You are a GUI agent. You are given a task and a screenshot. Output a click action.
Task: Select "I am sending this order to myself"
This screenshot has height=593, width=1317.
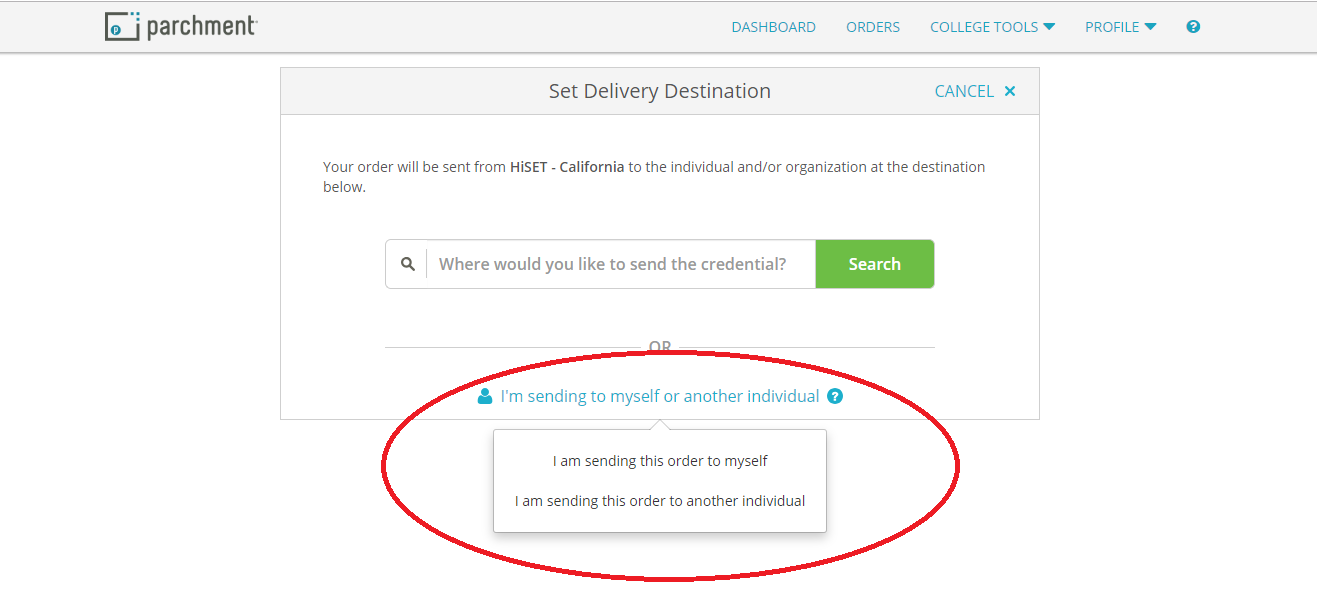coord(660,461)
